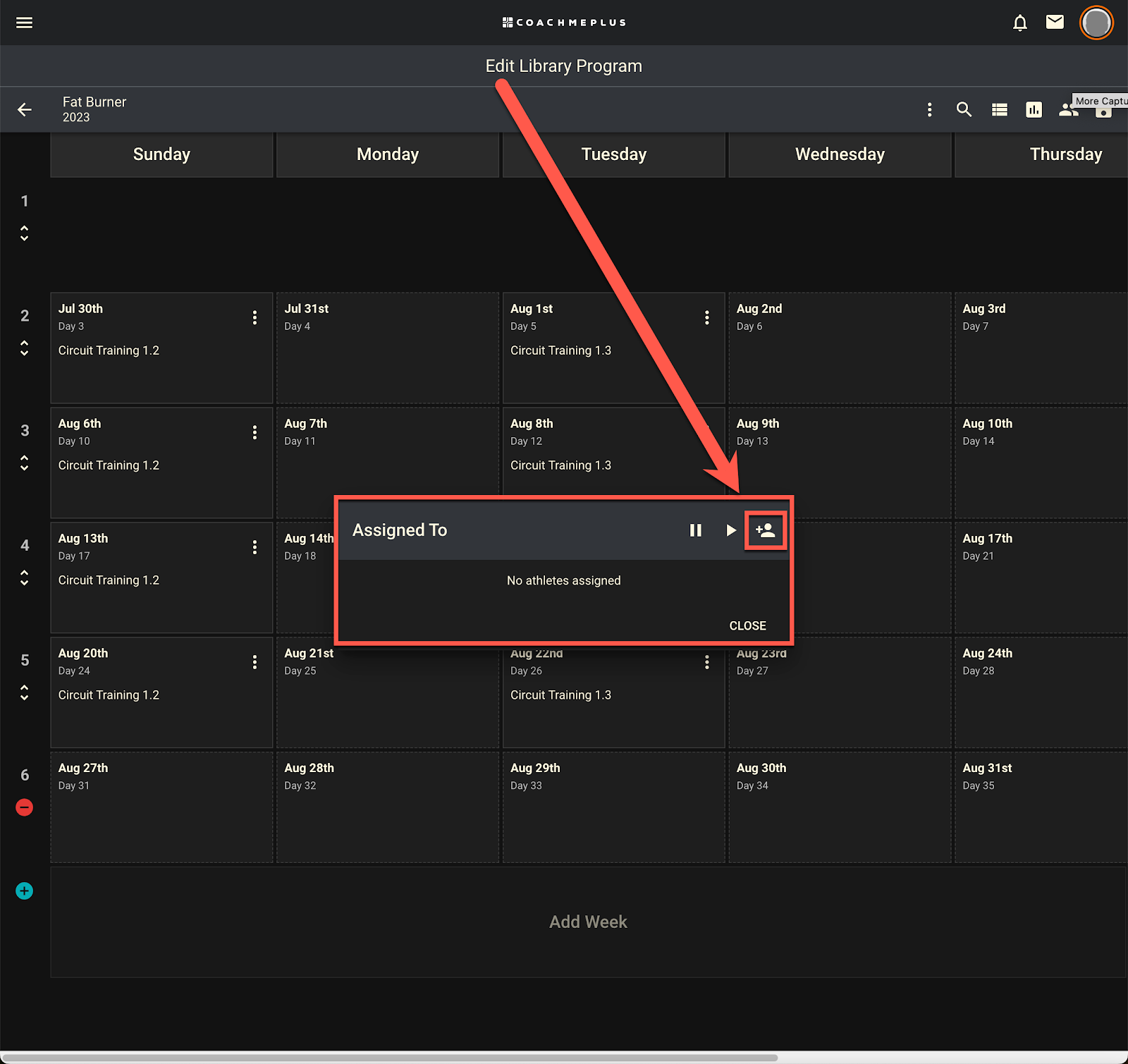Image resolution: width=1128 pixels, height=1064 pixels.
Task: Click the week 2 reorder arrows
Action: coord(24,348)
